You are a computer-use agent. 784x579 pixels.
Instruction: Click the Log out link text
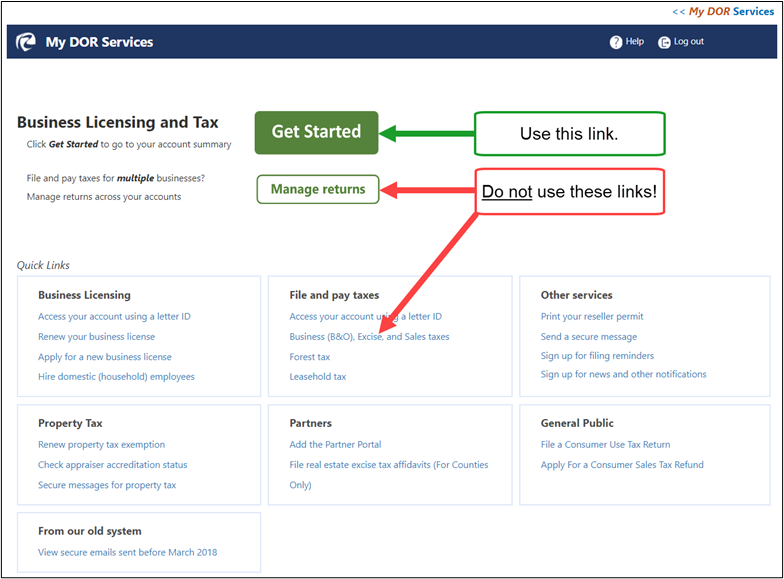[x=688, y=42]
